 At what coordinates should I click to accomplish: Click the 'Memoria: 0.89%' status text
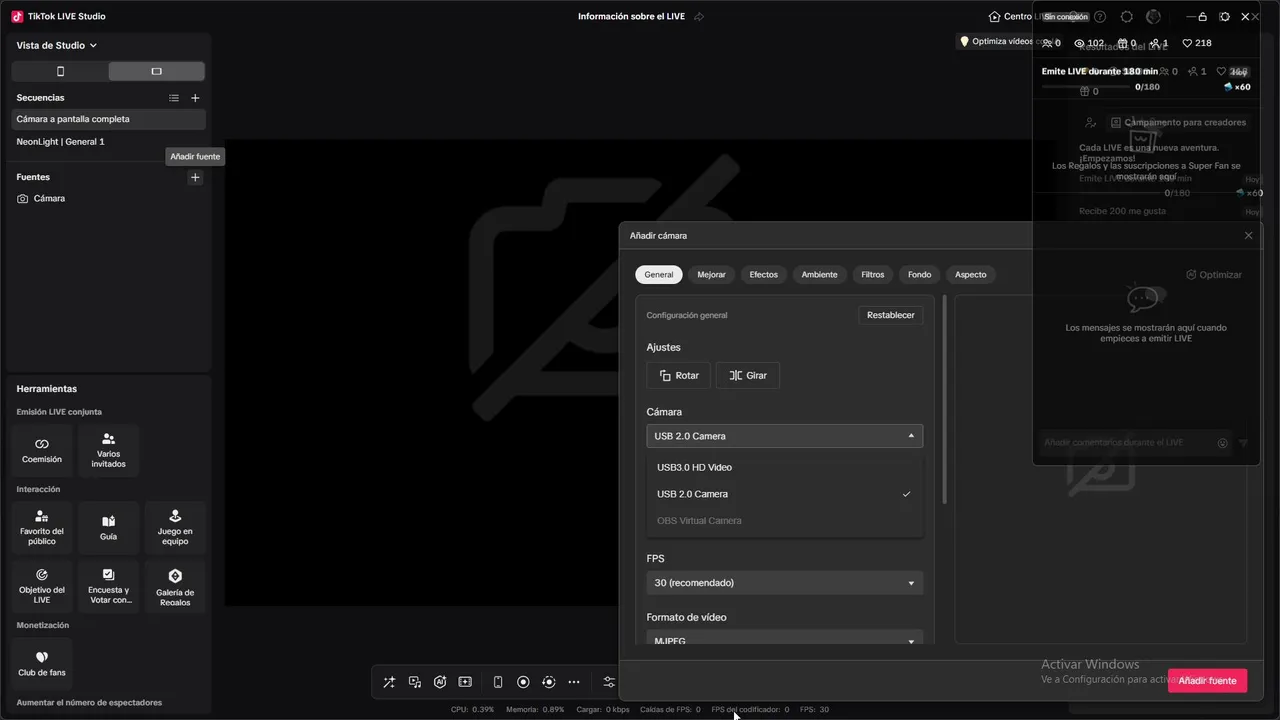tap(535, 710)
